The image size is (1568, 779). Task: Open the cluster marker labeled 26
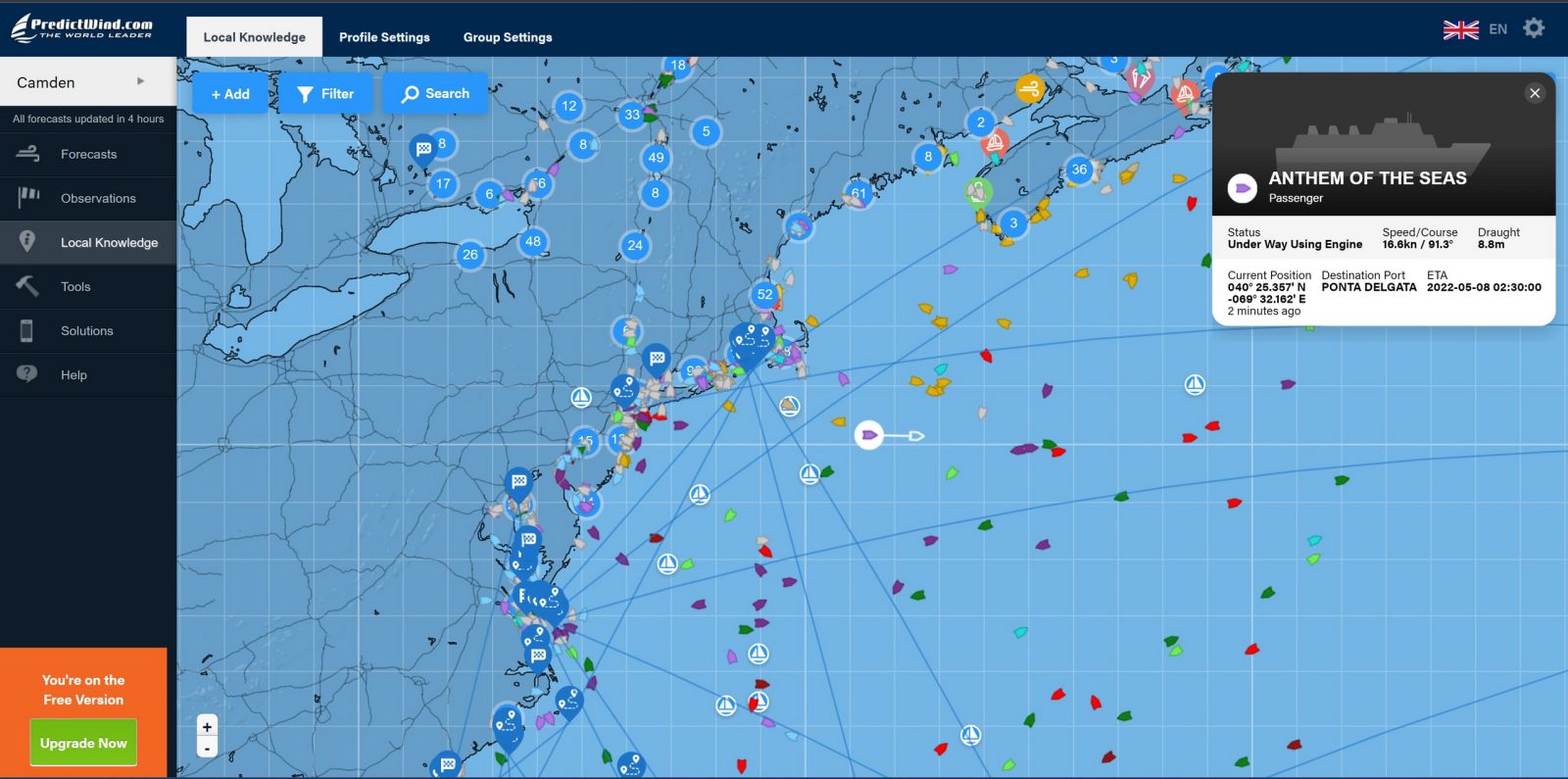(470, 255)
